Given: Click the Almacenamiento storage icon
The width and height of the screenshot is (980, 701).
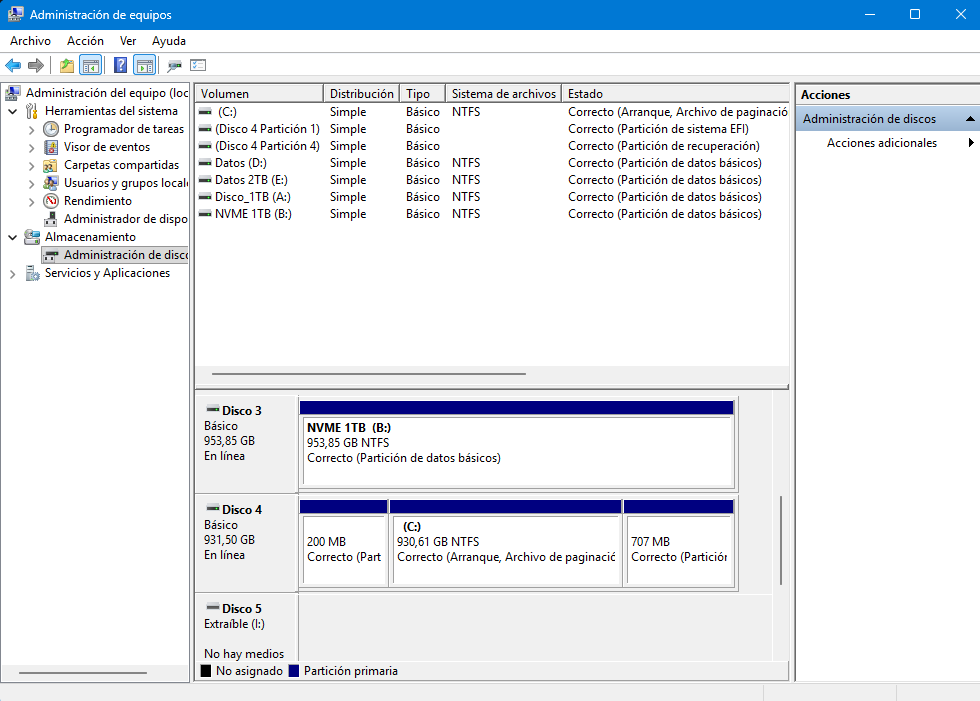Looking at the screenshot, I should click(32, 237).
